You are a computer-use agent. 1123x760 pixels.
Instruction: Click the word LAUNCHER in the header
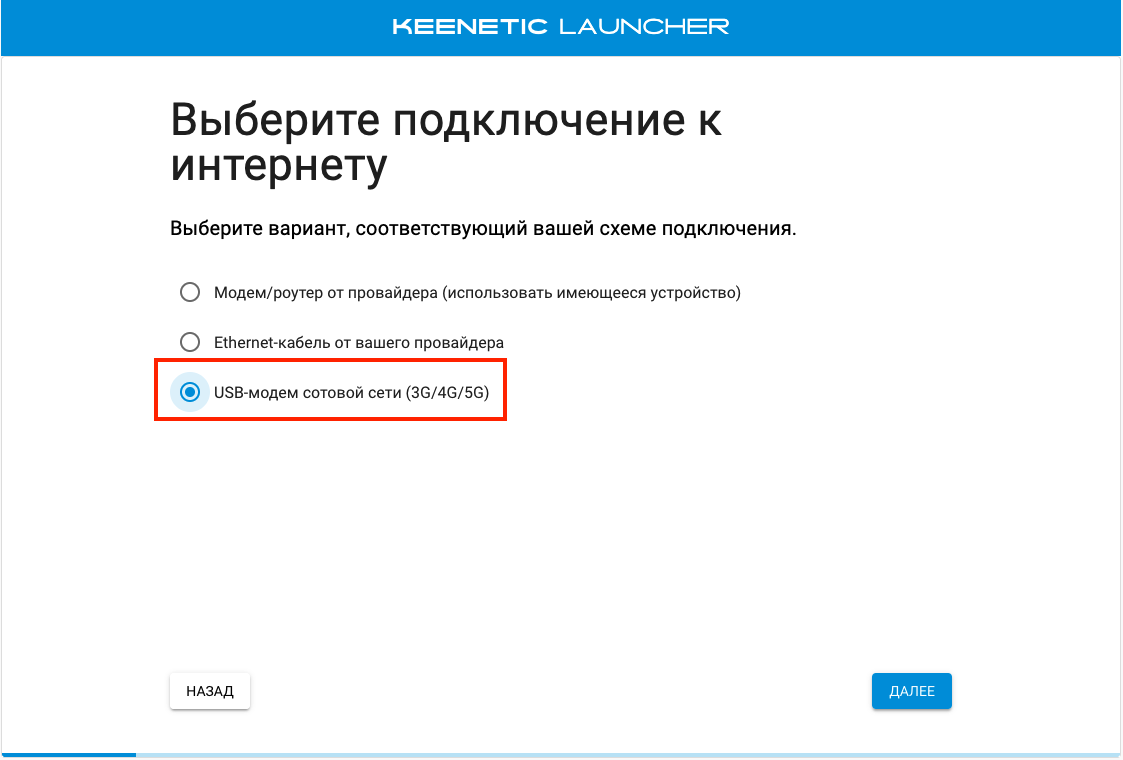point(644,27)
